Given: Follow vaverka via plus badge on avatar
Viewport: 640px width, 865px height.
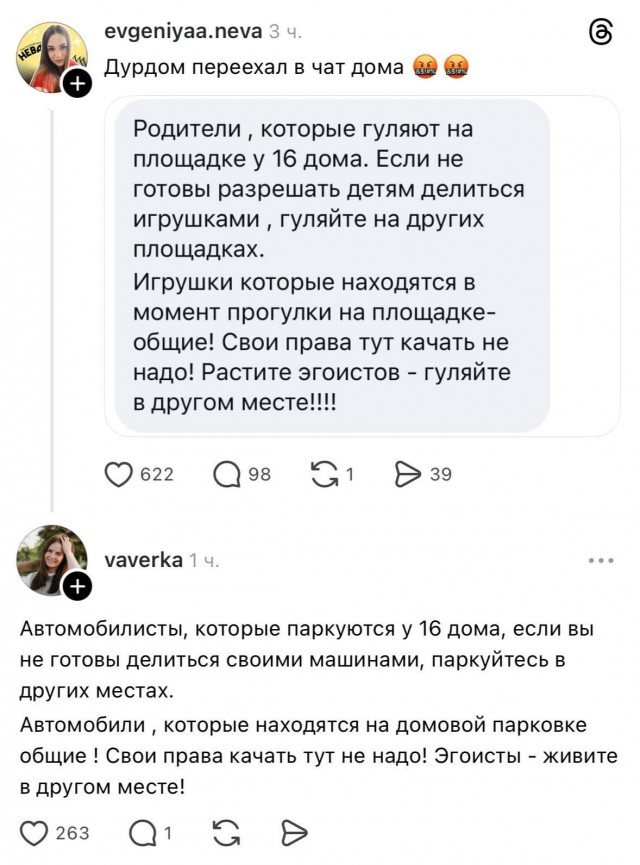Looking at the screenshot, I should pyautogui.click(x=77, y=587).
